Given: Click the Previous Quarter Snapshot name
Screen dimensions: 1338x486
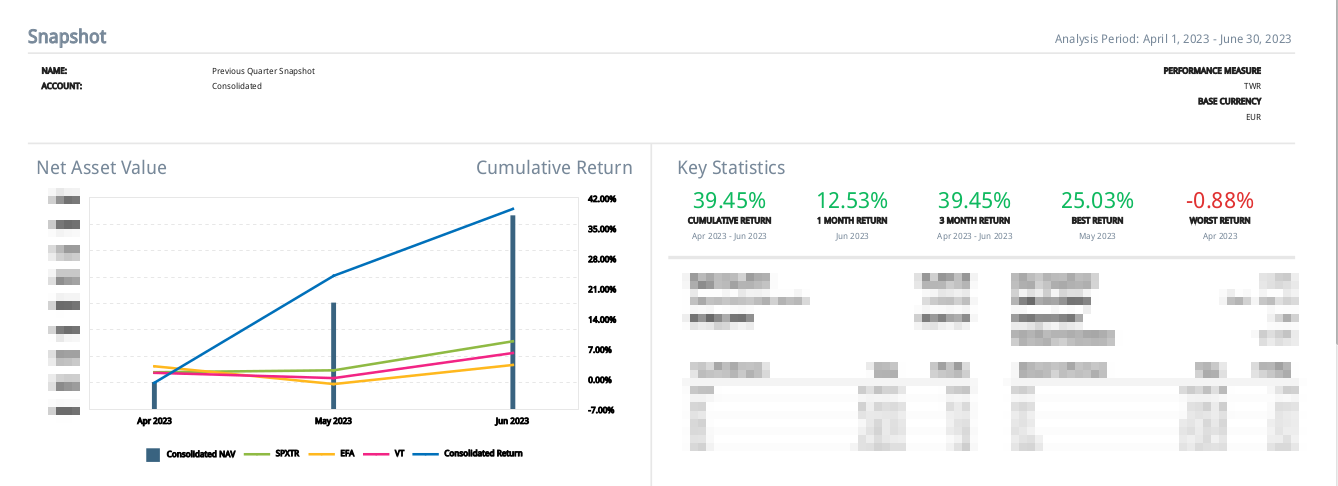Looking at the screenshot, I should [263, 71].
